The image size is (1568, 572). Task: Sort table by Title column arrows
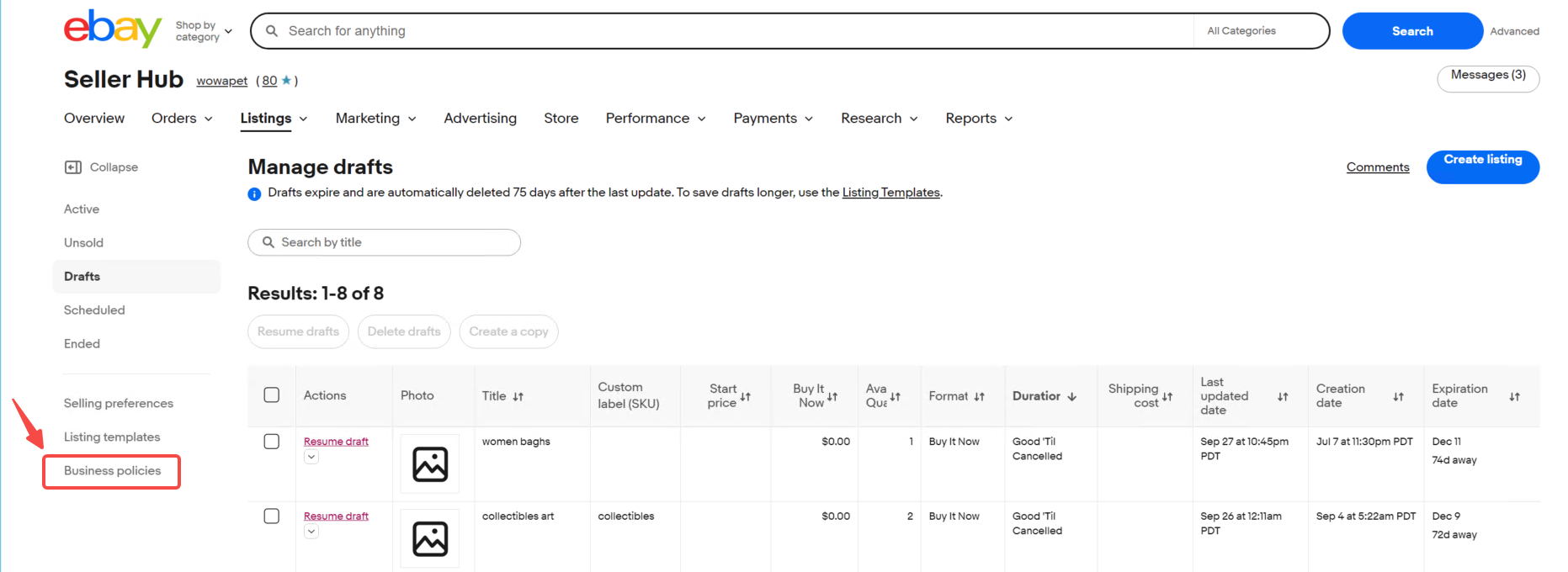click(518, 396)
